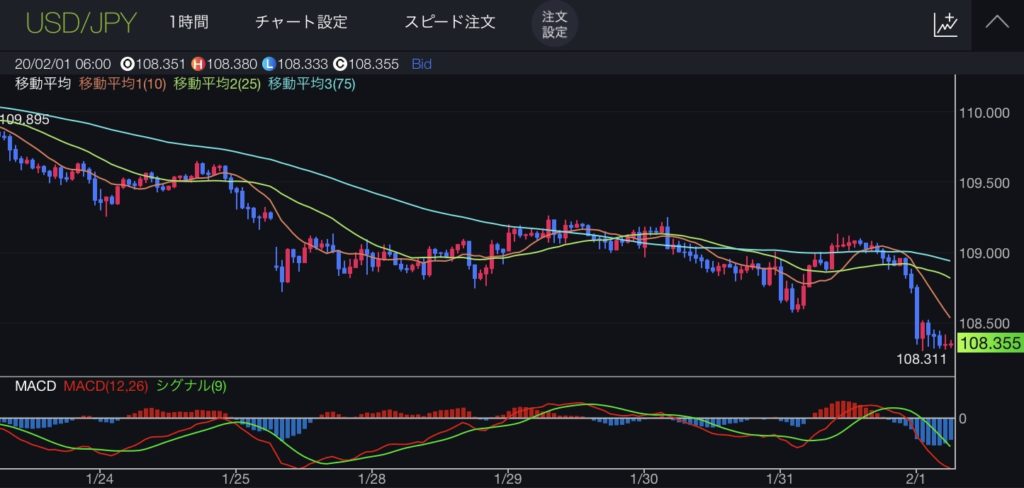Collapse the chart with the up chevron
Image resolution: width=1024 pixels, height=488 pixels.
click(997, 23)
